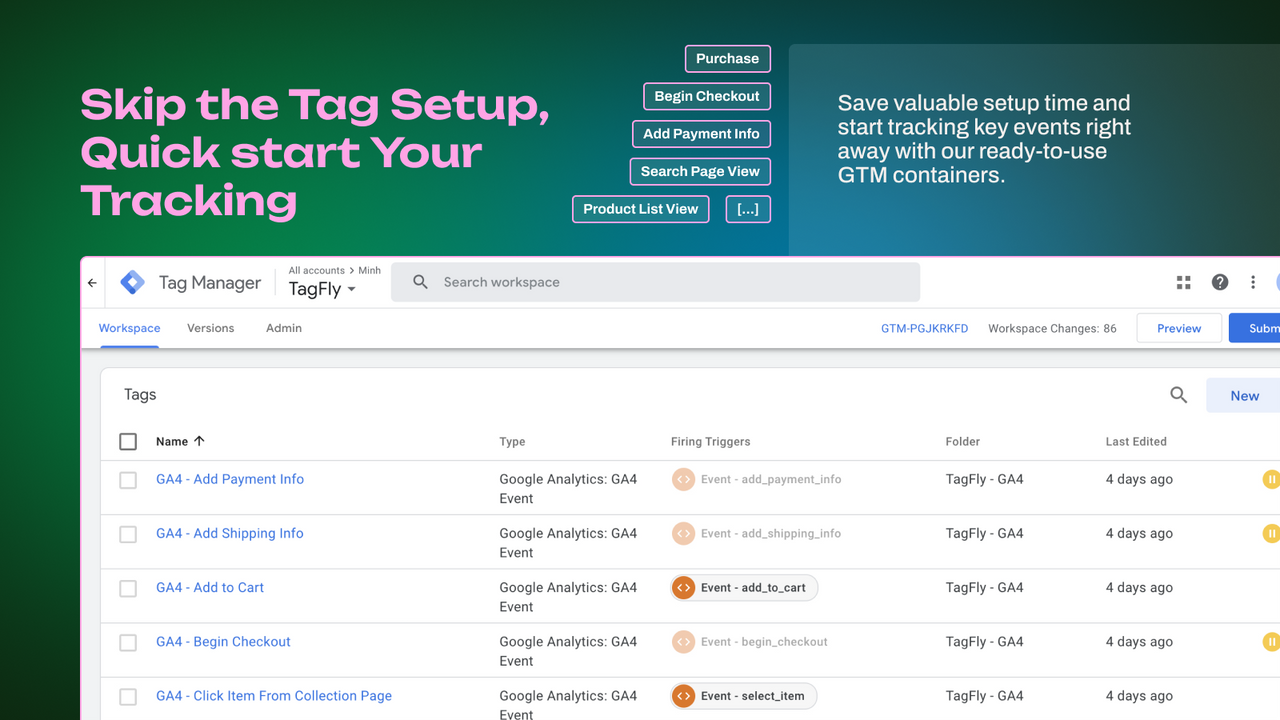Click the Event - select_item trigger chip
This screenshot has width=1280, height=720.
(743, 695)
